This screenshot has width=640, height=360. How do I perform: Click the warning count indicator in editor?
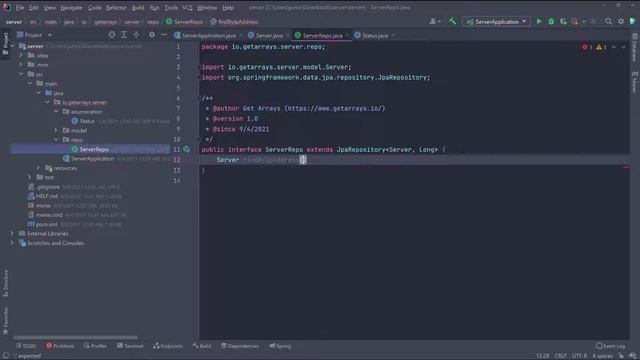point(601,47)
